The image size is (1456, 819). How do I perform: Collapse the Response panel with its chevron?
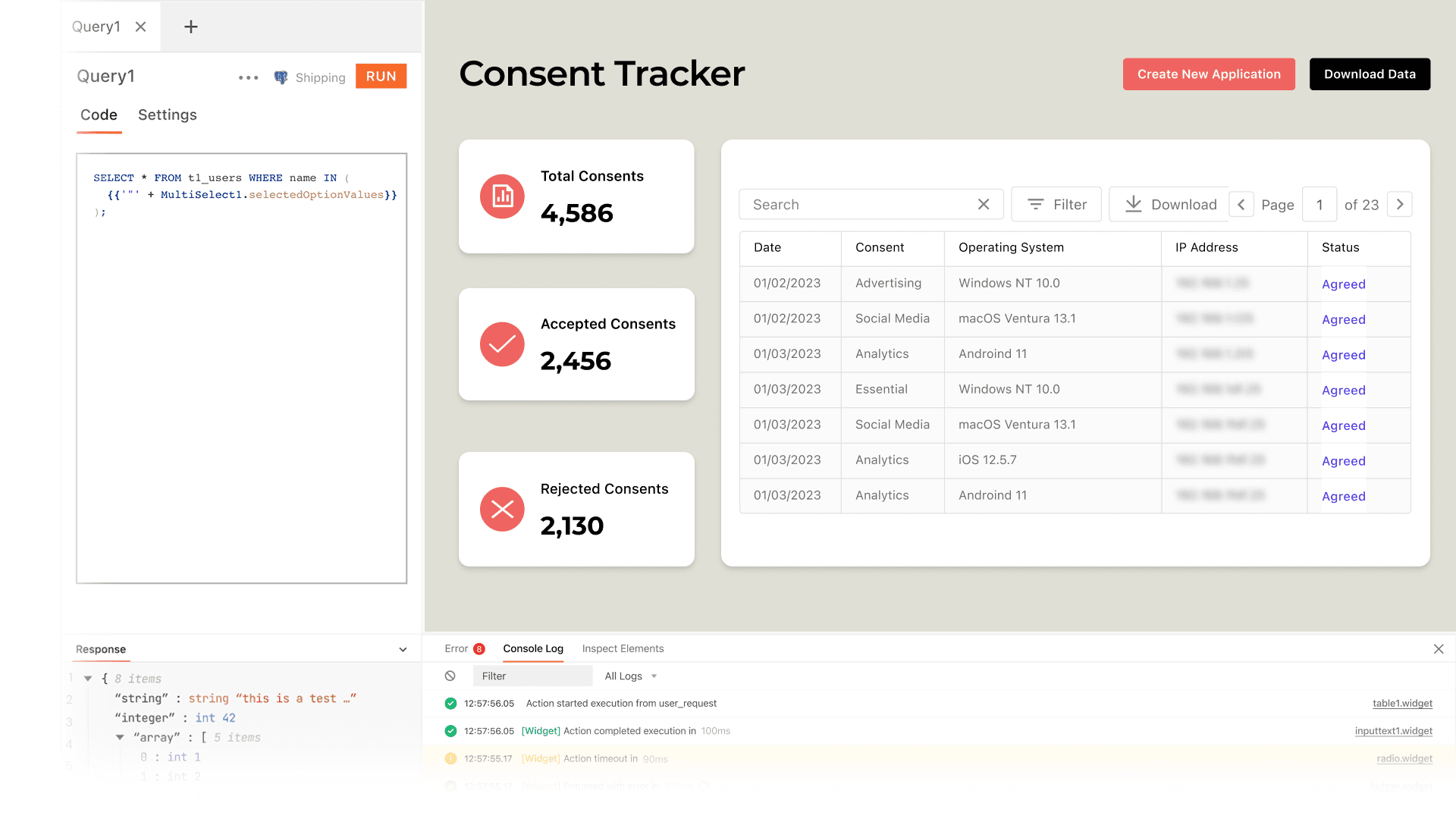(x=403, y=649)
